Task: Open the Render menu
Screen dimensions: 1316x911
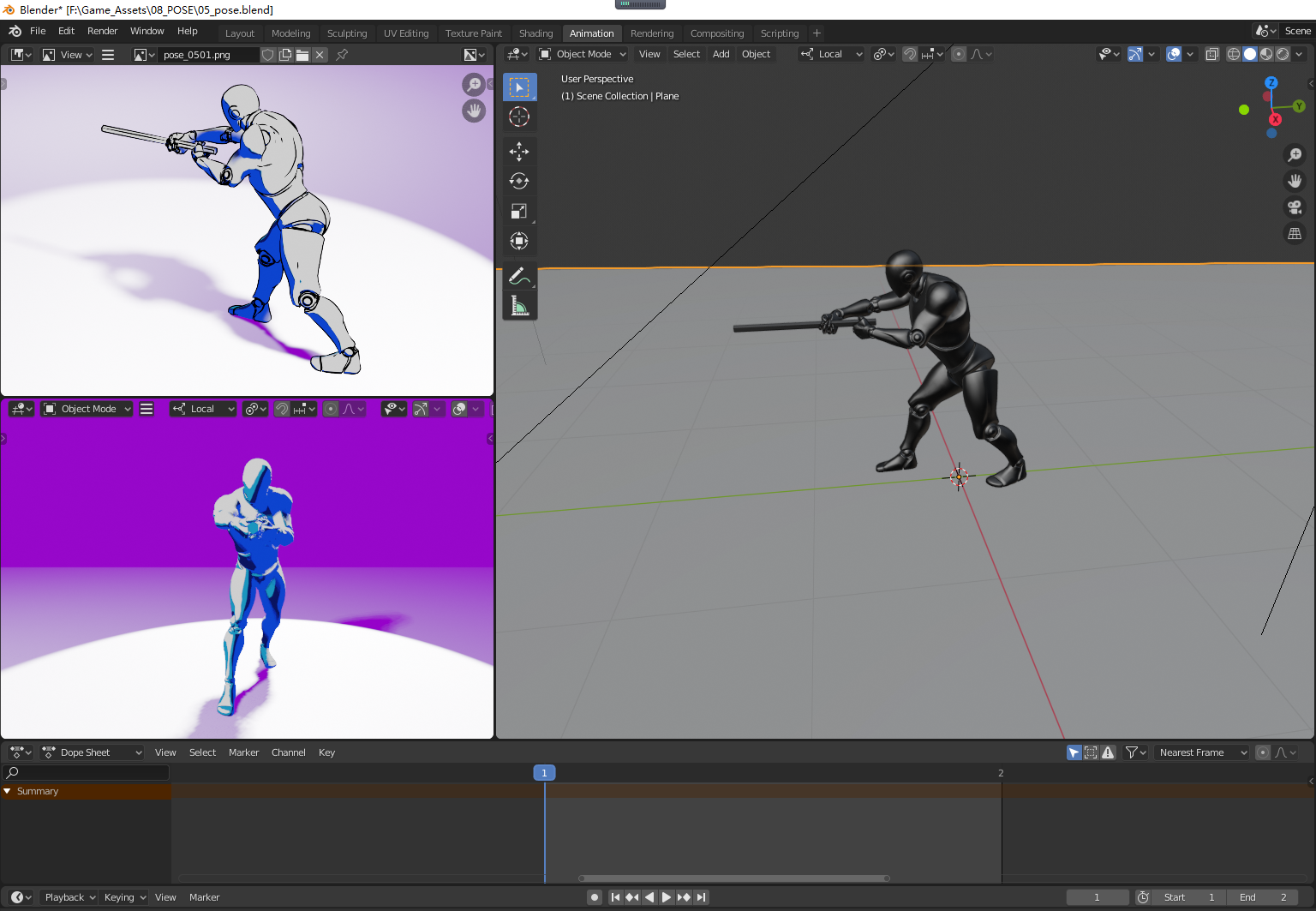Action: [x=102, y=31]
